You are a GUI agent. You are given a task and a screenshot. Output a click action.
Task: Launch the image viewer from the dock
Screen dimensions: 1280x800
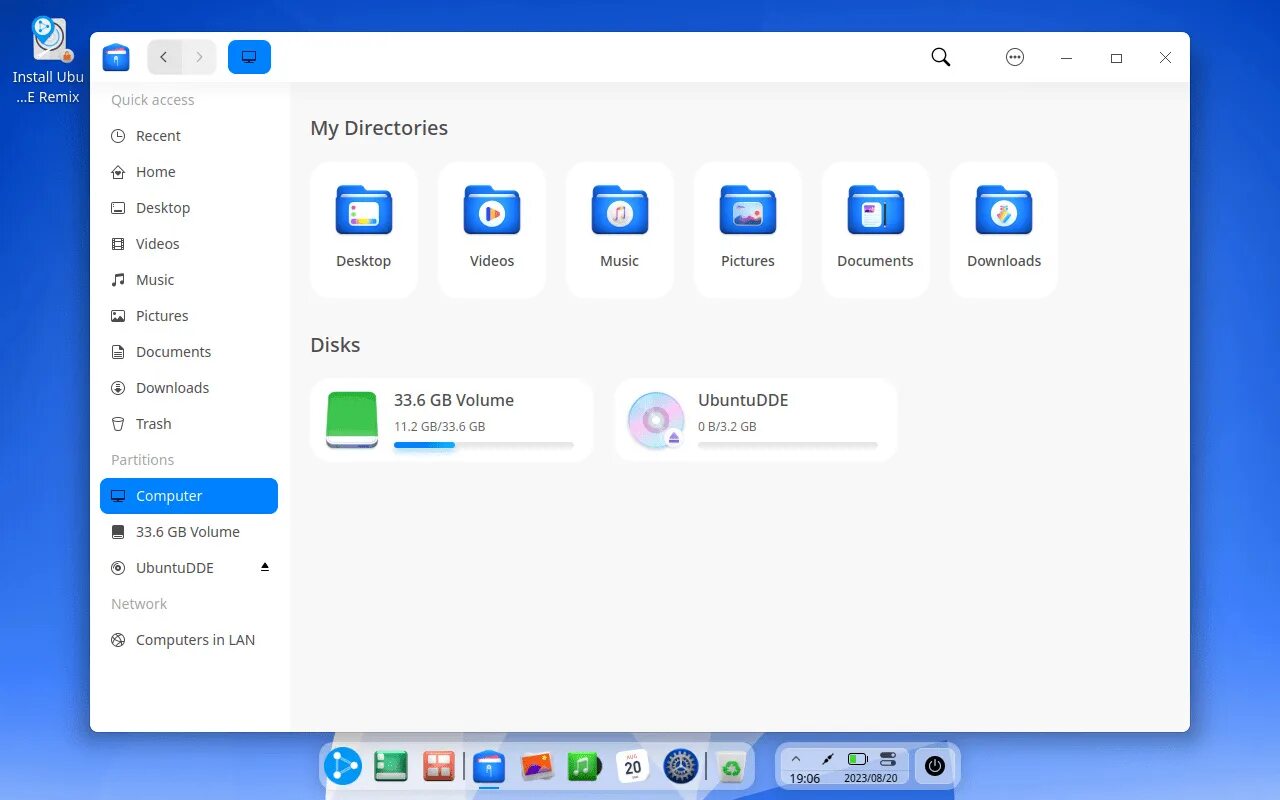[538, 767]
